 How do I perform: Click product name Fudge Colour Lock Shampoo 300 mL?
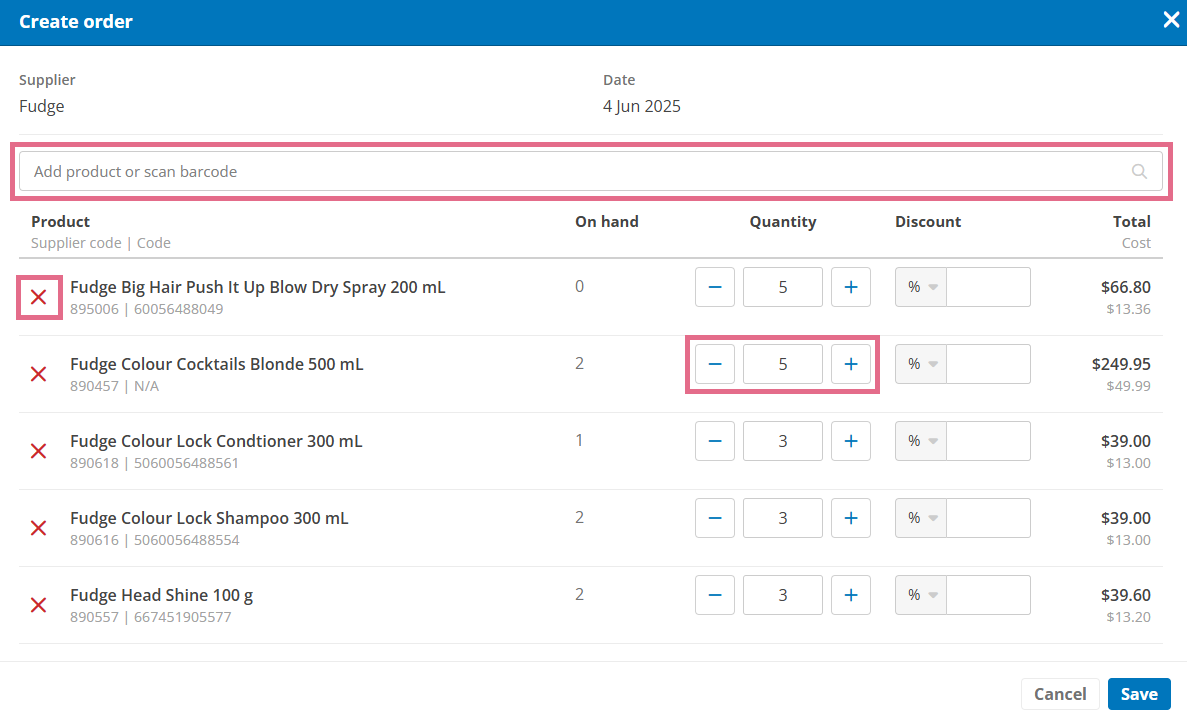tap(209, 518)
